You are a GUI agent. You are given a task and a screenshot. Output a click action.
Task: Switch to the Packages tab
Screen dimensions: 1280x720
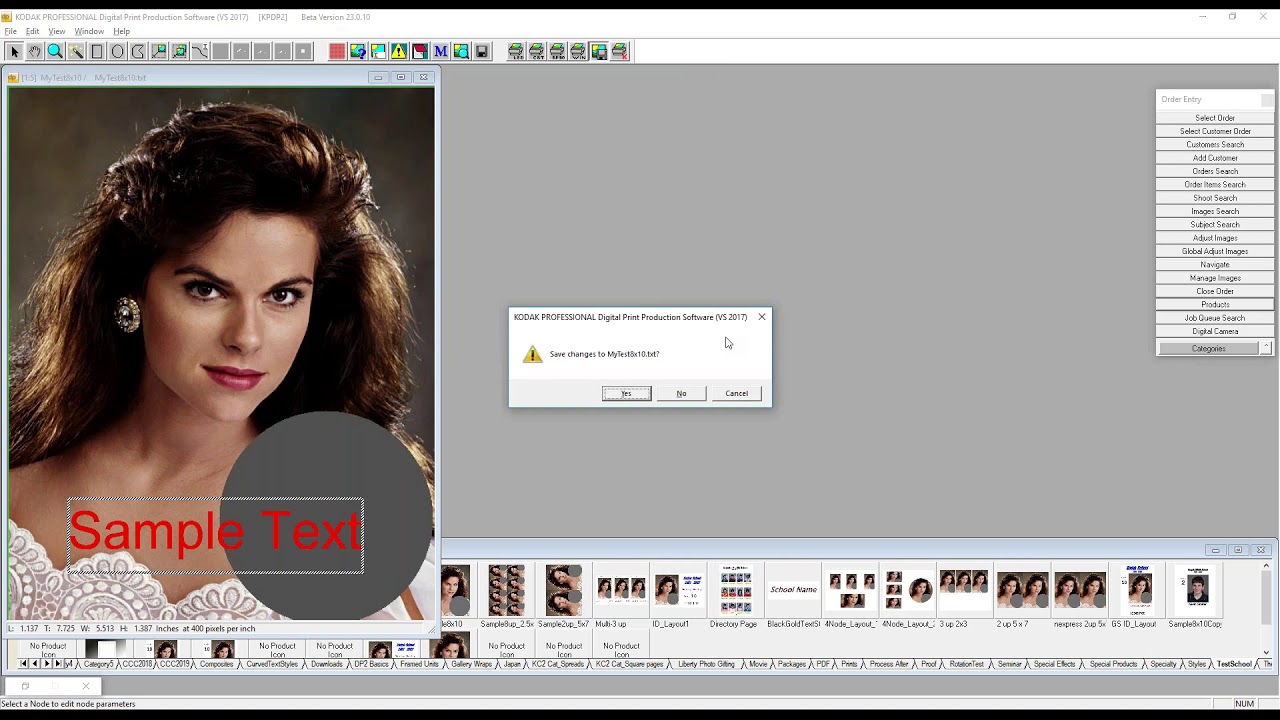(x=791, y=664)
